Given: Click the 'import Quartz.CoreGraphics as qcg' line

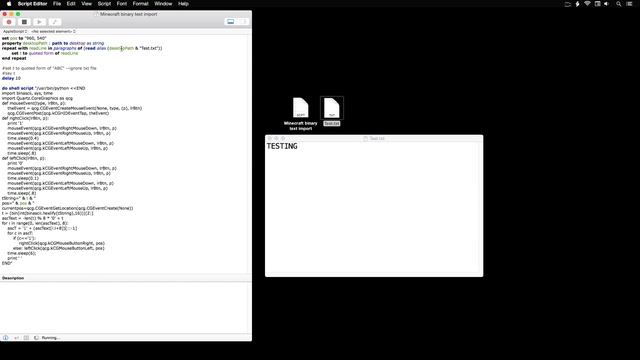Looking at the screenshot, I should [x=37, y=98].
